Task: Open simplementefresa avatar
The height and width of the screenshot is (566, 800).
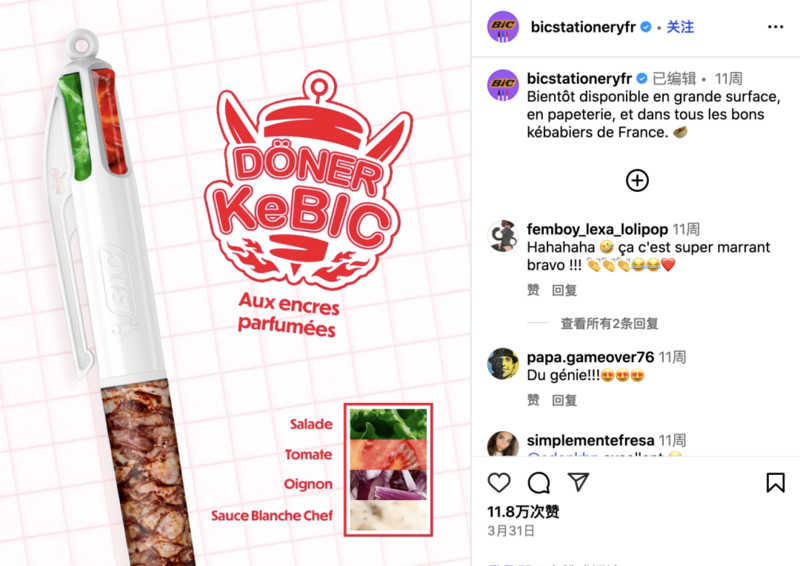Action: [x=503, y=443]
